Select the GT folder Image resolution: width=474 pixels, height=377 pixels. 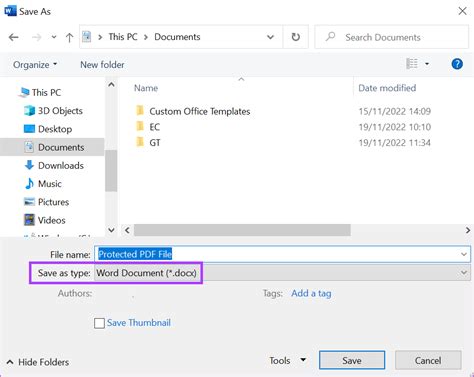[155, 143]
